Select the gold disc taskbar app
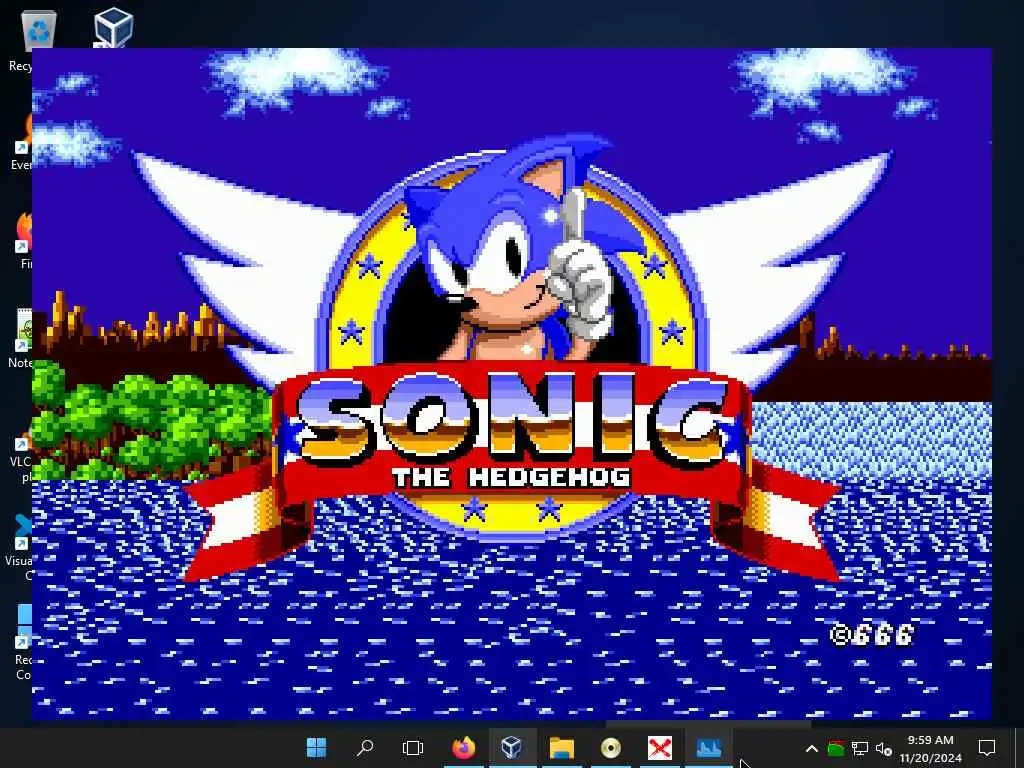Viewport: 1024px width, 768px height. coord(611,748)
